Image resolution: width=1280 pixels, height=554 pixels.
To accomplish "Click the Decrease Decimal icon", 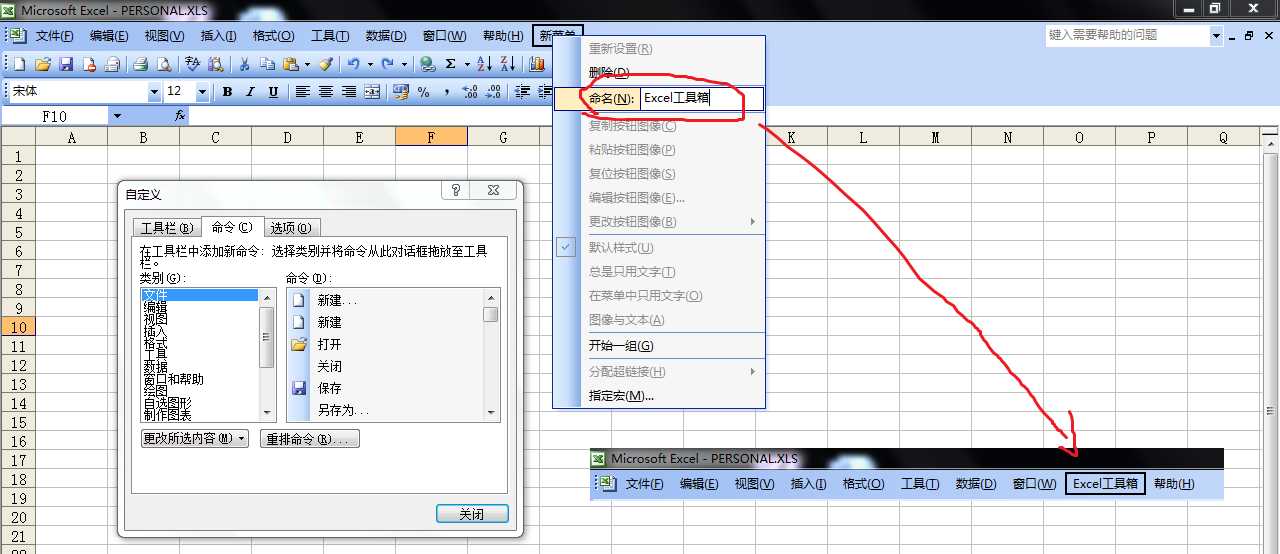I will pos(494,92).
